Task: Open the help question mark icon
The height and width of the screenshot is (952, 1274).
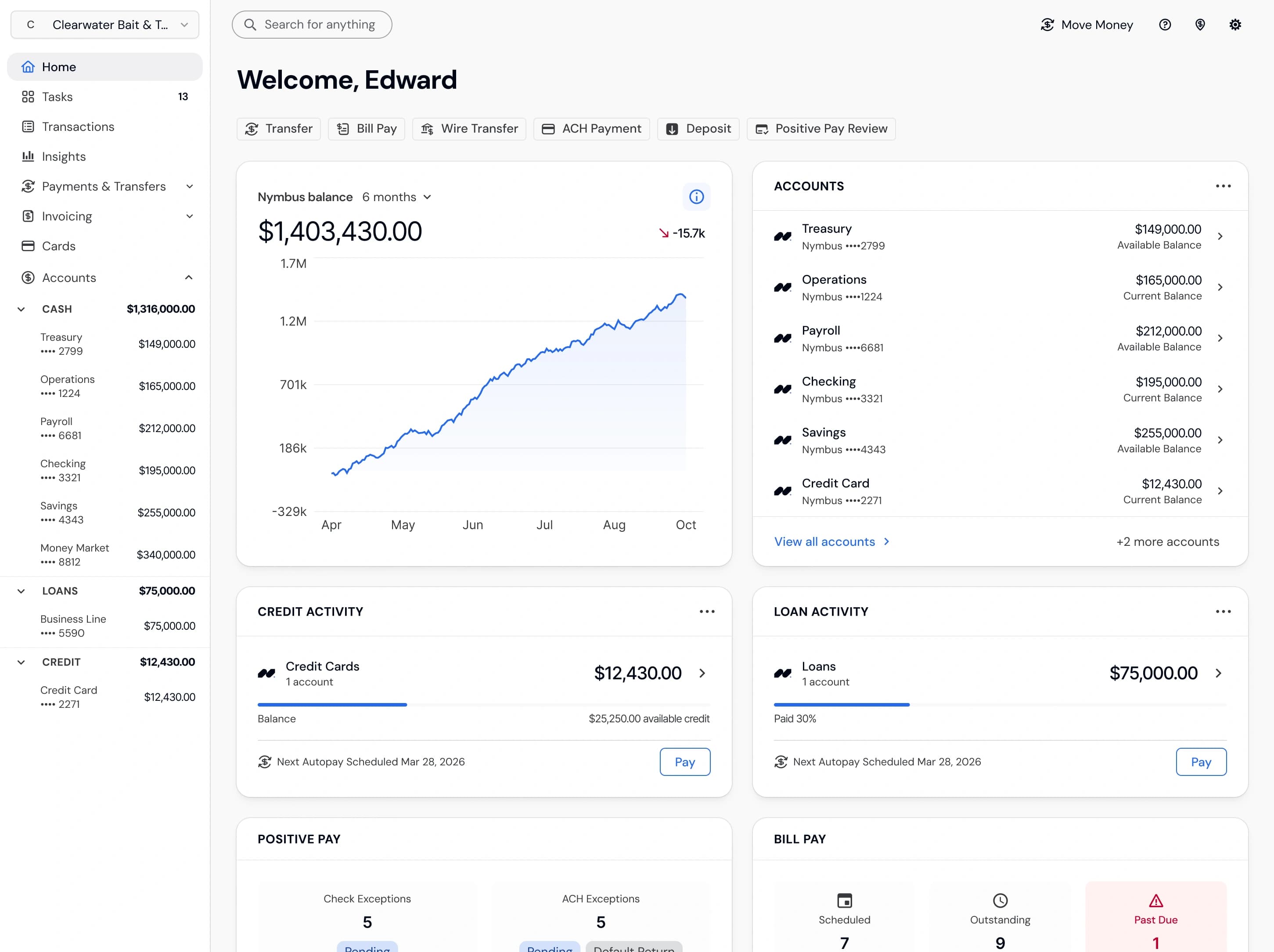Action: 1165,25
